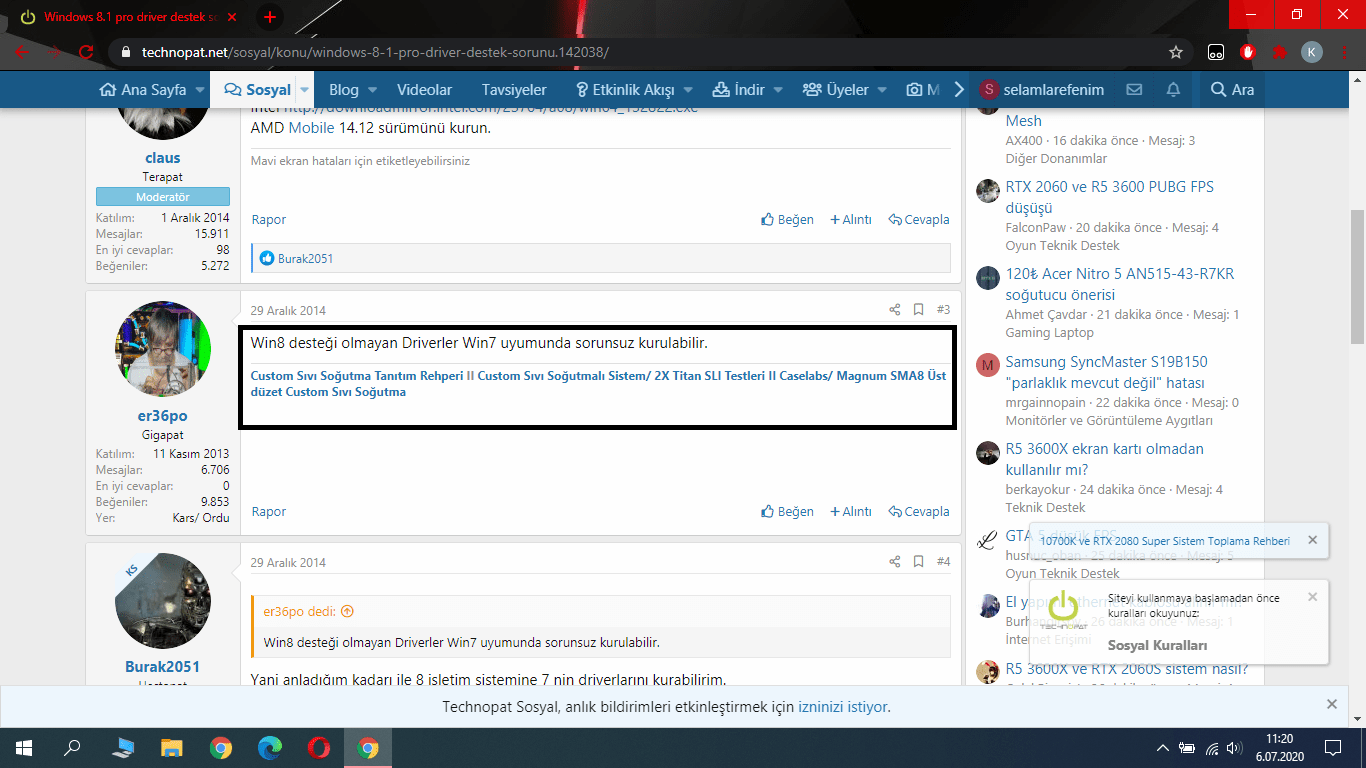Expand the Sosyal dropdown arrow
This screenshot has height=768, width=1366.
pos(305,90)
